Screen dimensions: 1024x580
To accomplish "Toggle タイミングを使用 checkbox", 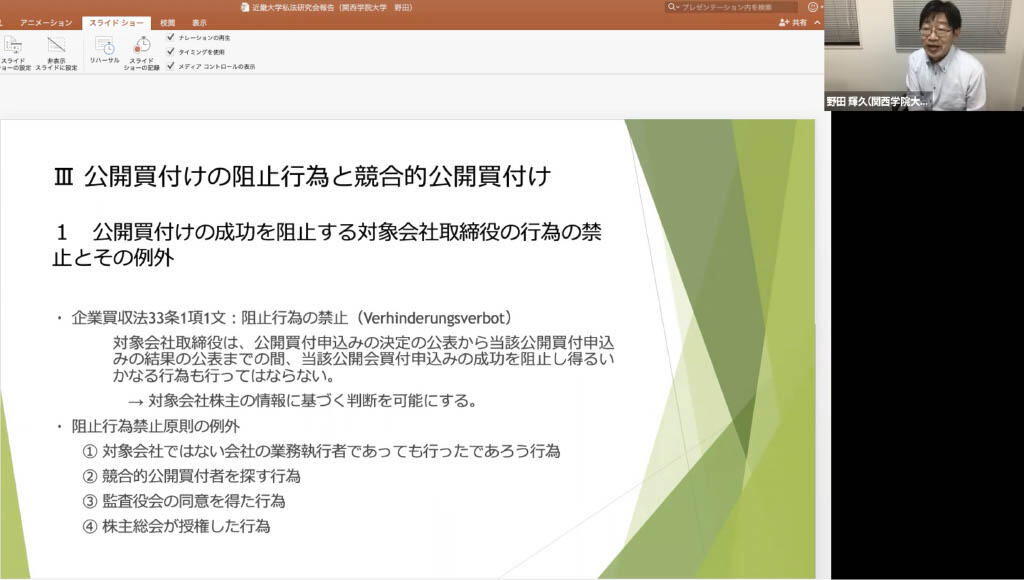I will pyautogui.click(x=170, y=52).
